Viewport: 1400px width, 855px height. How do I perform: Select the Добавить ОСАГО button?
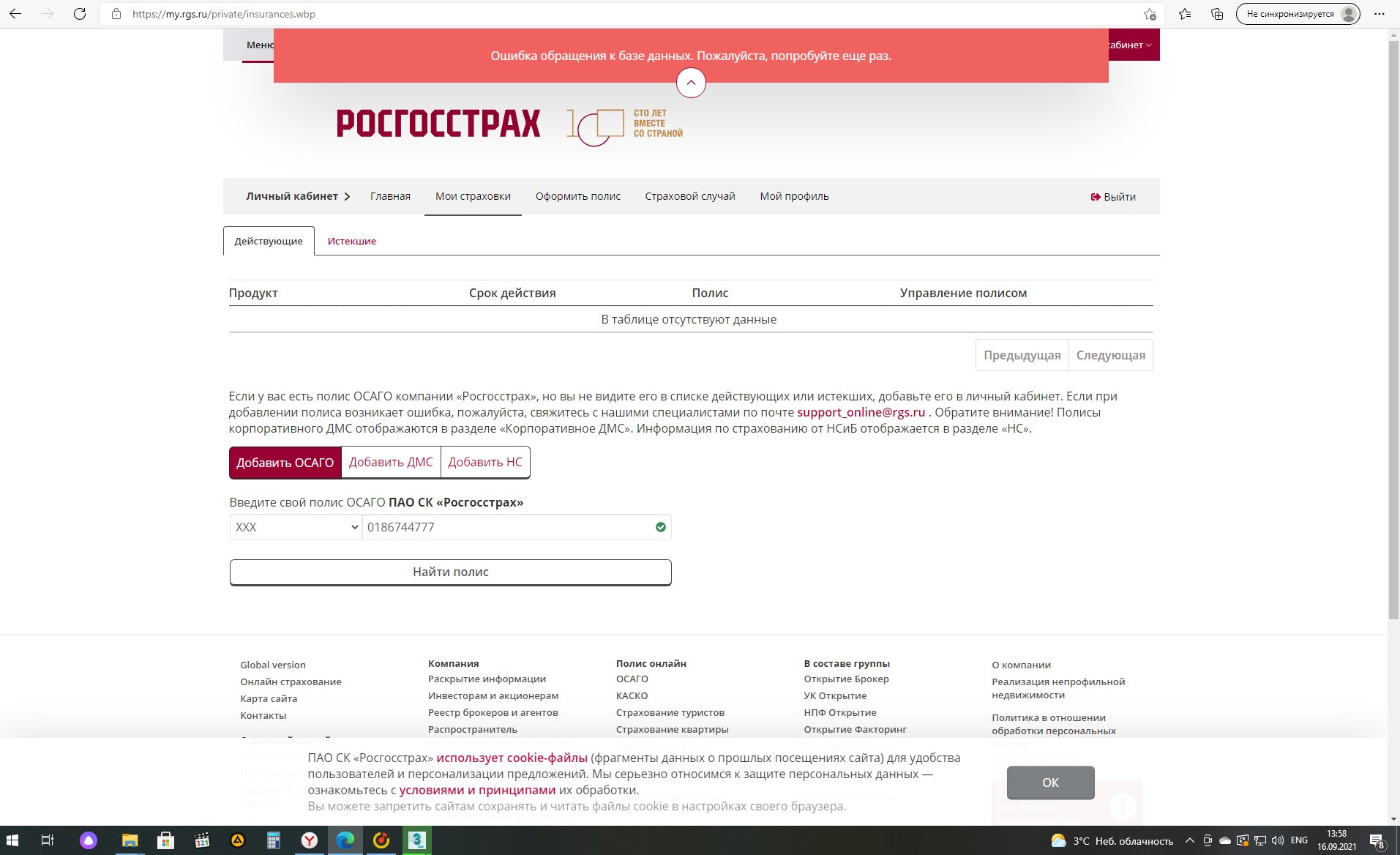(285, 463)
